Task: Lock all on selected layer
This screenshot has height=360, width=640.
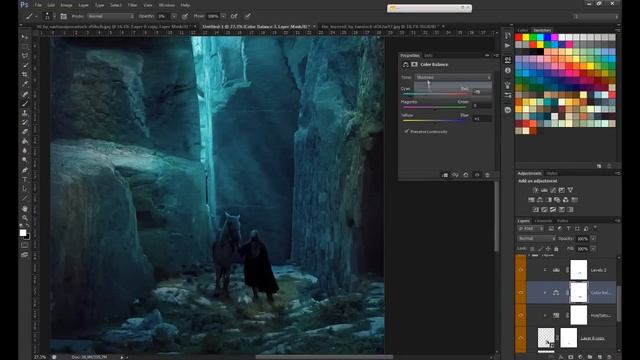Action: [556, 249]
